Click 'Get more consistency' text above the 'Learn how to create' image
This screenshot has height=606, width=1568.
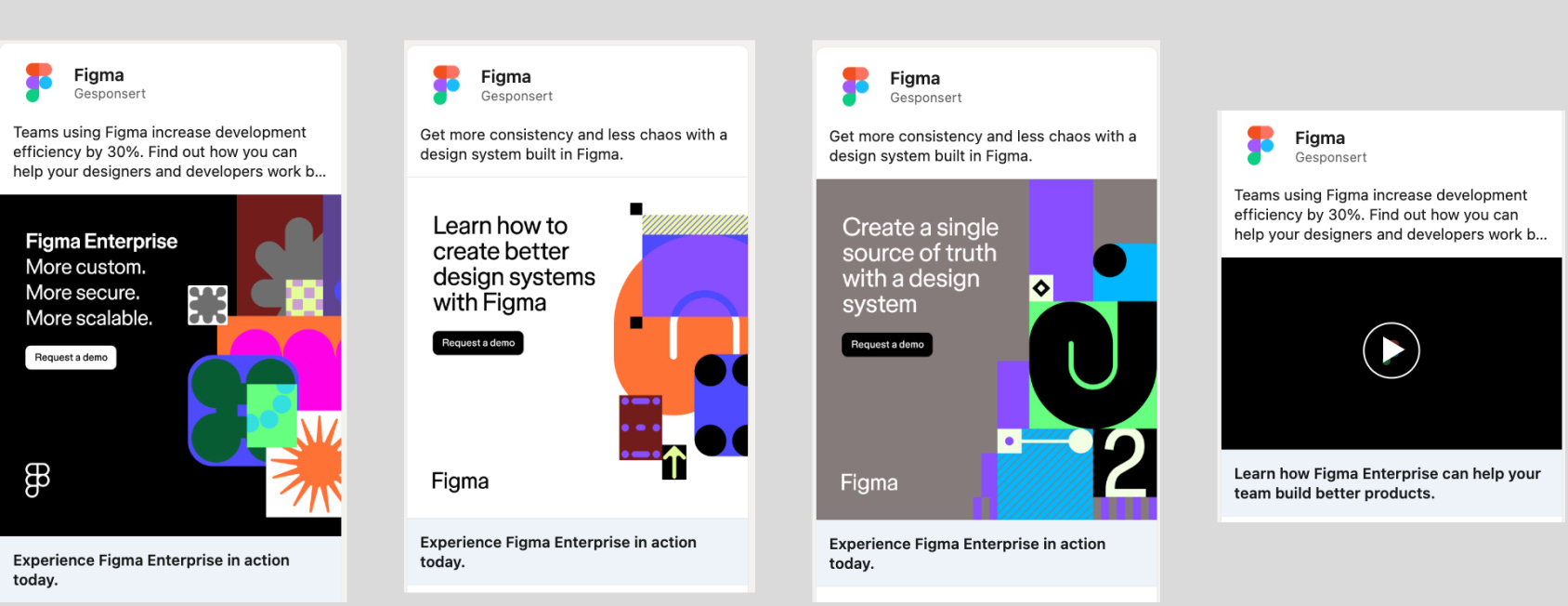click(x=573, y=144)
